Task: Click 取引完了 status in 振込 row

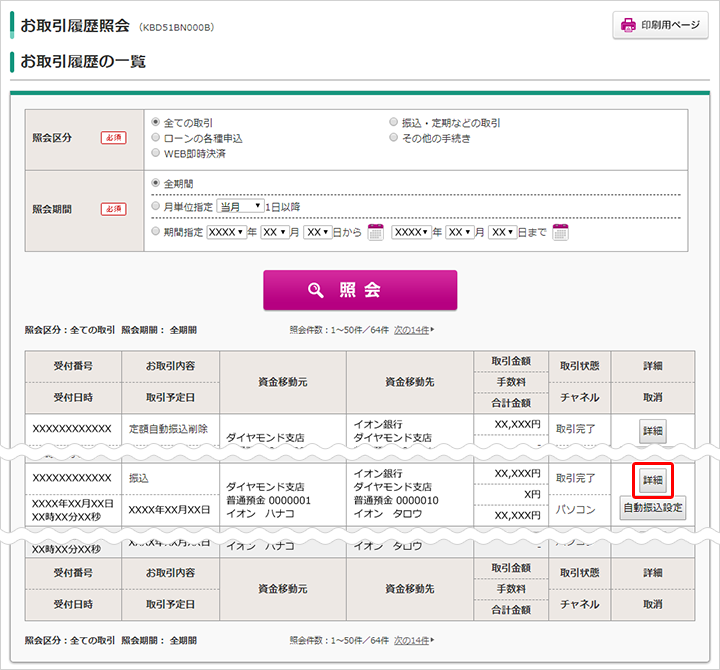Action: tap(575, 479)
